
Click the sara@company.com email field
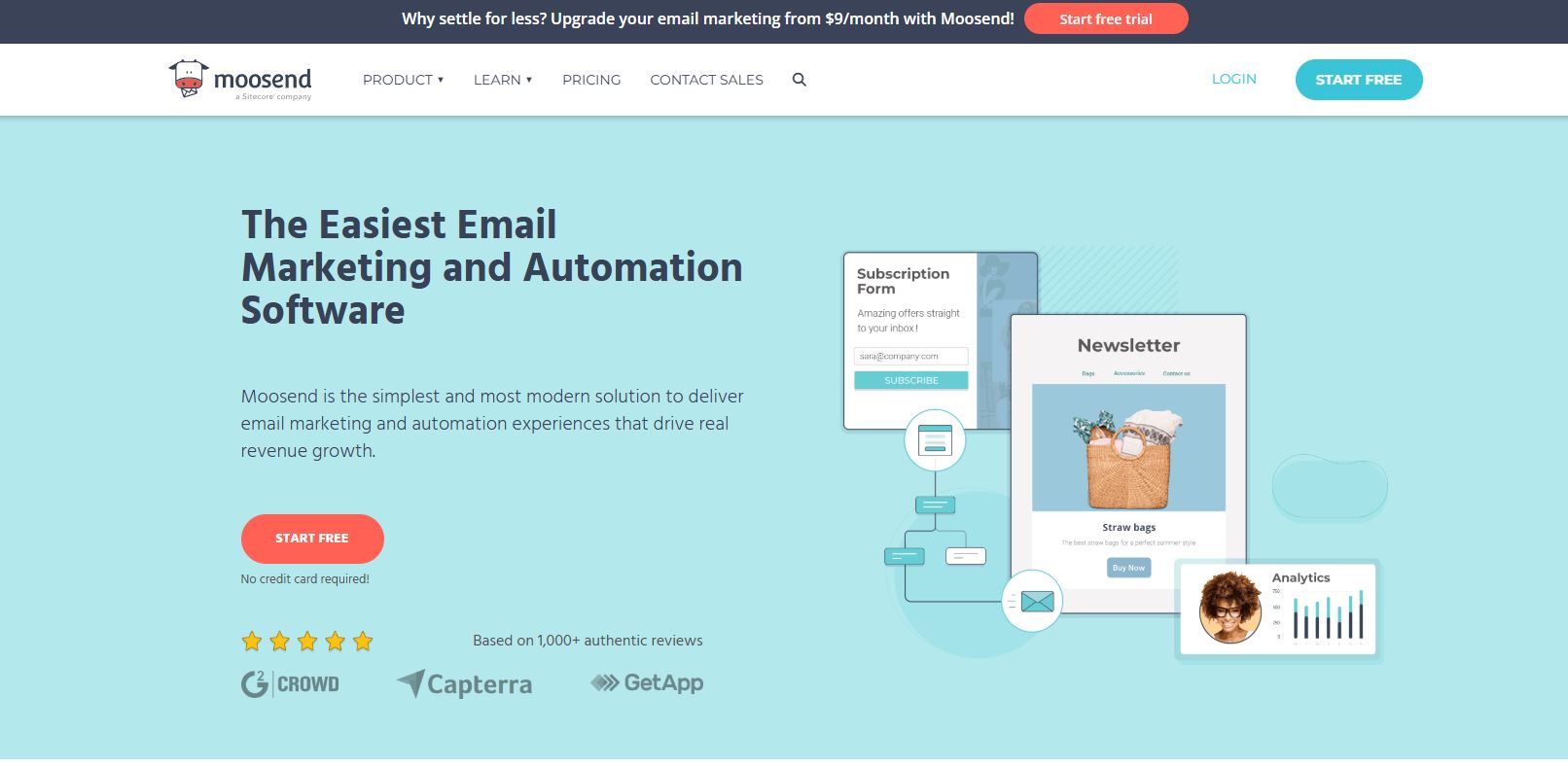pyautogui.click(x=911, y=357)
